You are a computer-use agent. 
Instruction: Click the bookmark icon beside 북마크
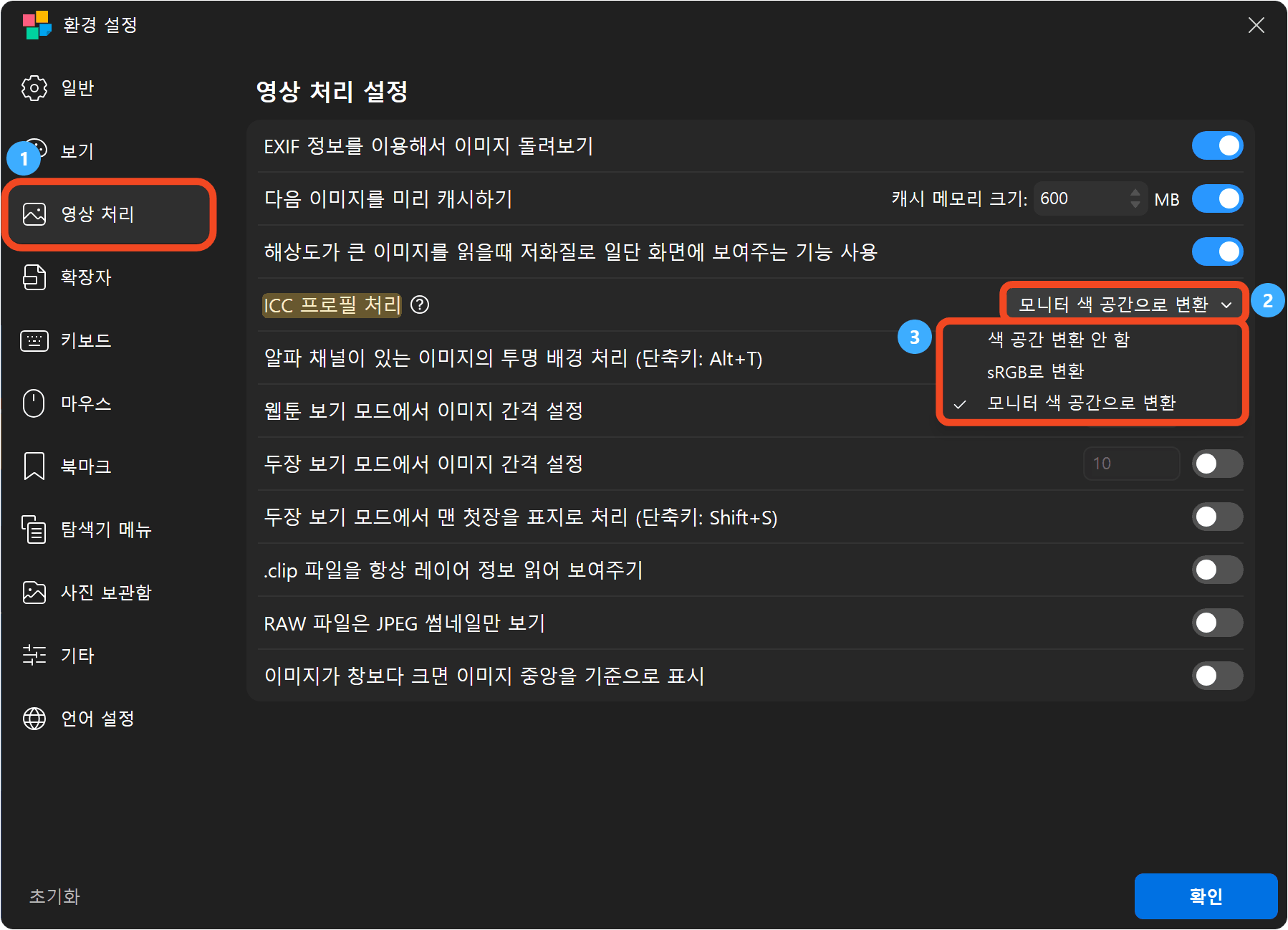34,466
